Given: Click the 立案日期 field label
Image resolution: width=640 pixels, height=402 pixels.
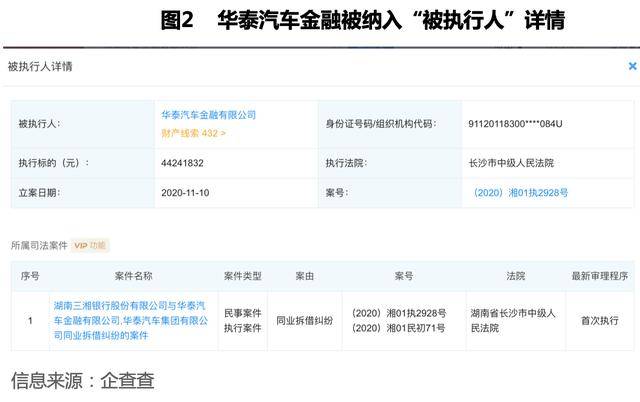Looking at the screenshot, I should (39, 193).
